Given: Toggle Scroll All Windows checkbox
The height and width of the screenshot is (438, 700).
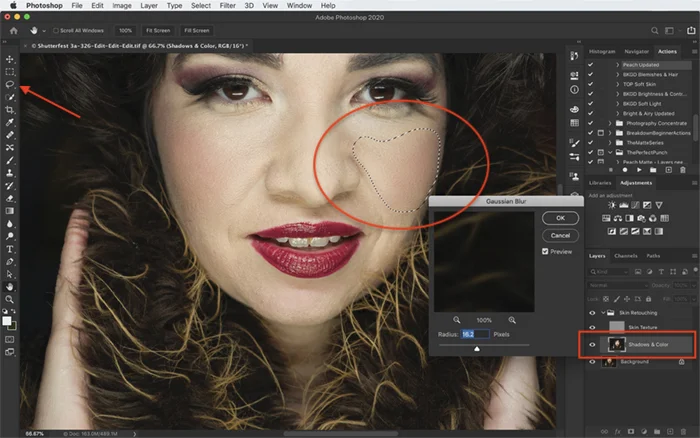Looking at the screenshot, I should click(56, 31).
